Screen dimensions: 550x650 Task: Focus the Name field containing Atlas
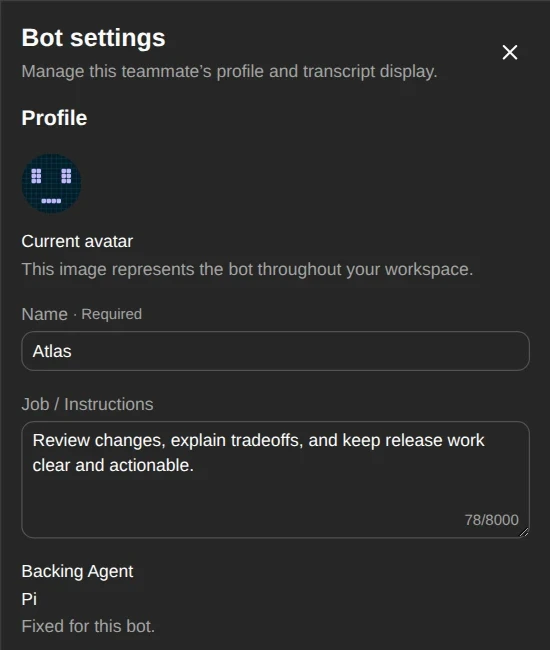(x=275, y=351)
